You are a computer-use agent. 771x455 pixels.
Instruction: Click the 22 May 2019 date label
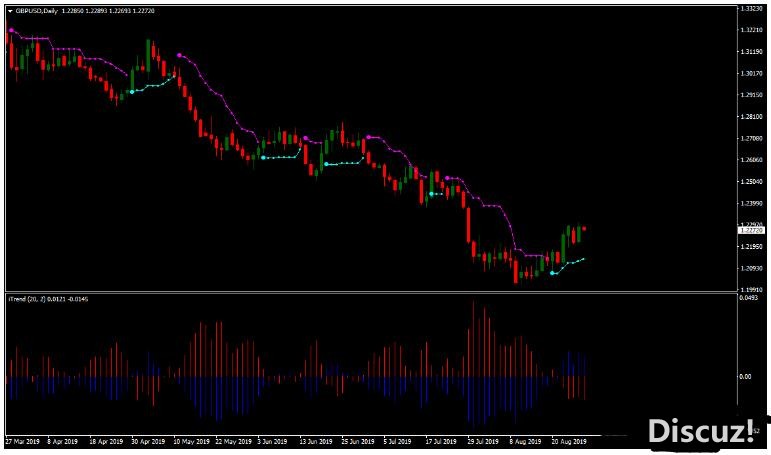pyautogui.click(x=234, y=442)
